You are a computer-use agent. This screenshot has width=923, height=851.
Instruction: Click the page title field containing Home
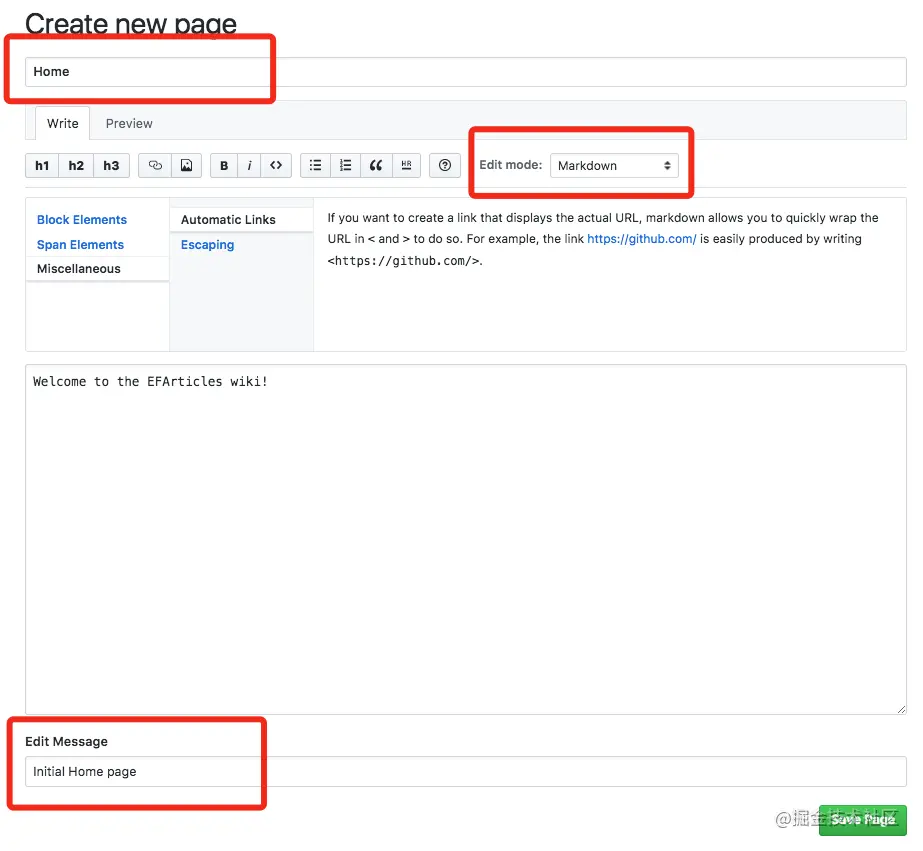[466, 72]
